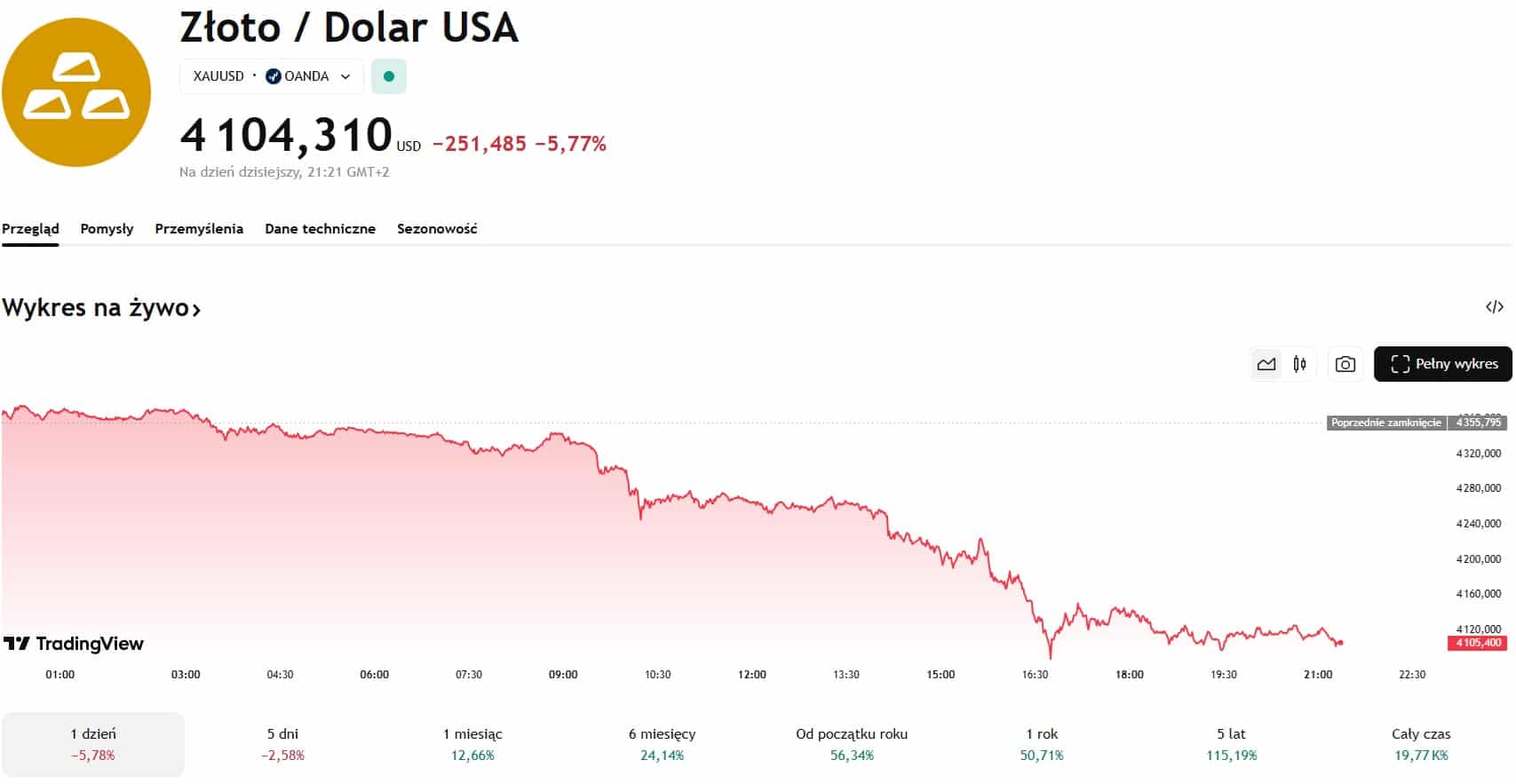This screenshot has height=784, width=1516.
Task: Click the TradingView logo on chart
Action: (74, 644)
